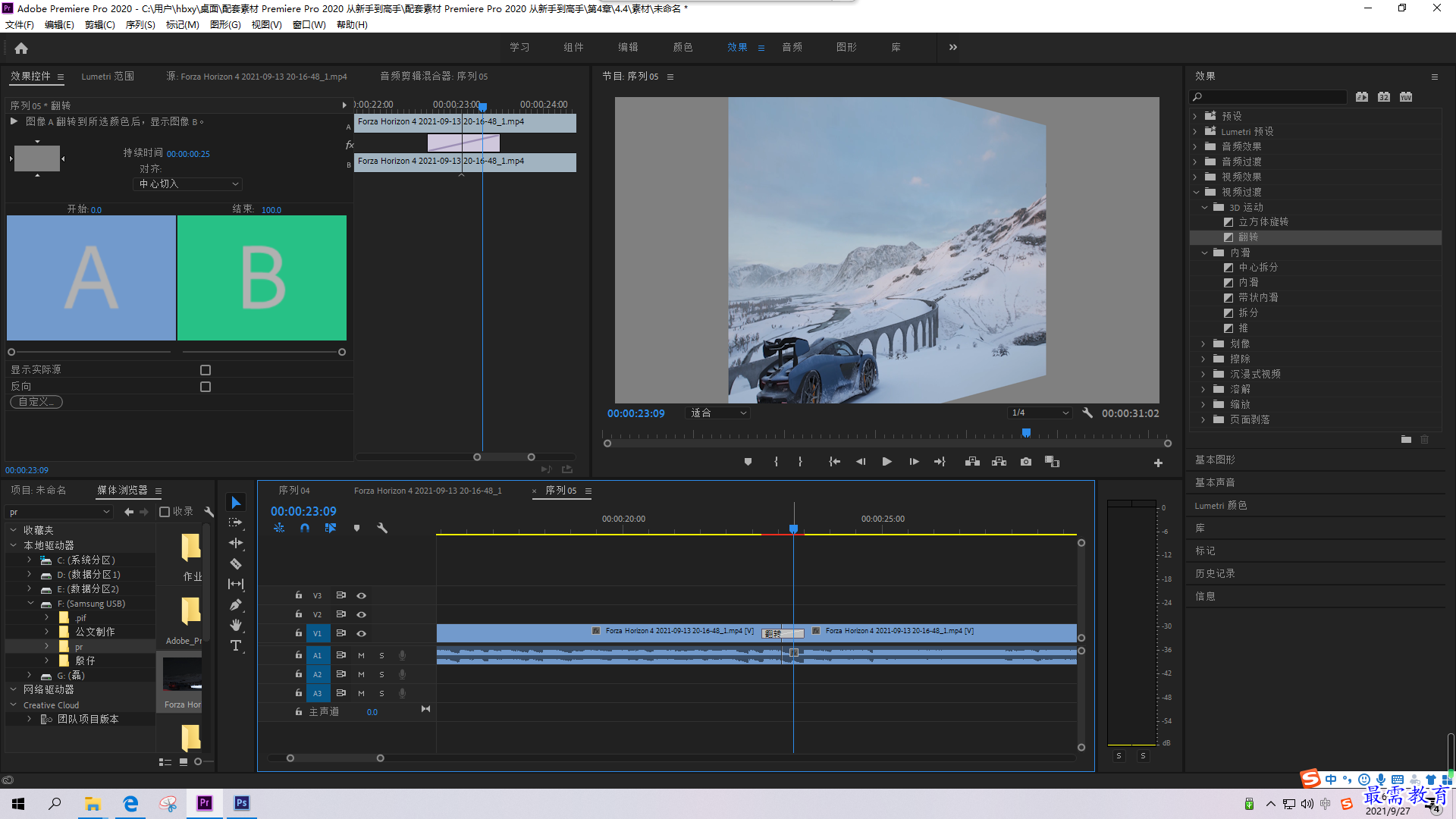The image size is (1456, 819).
Task: Click the Program monitor playhead marker
Action: [1026, 433]
